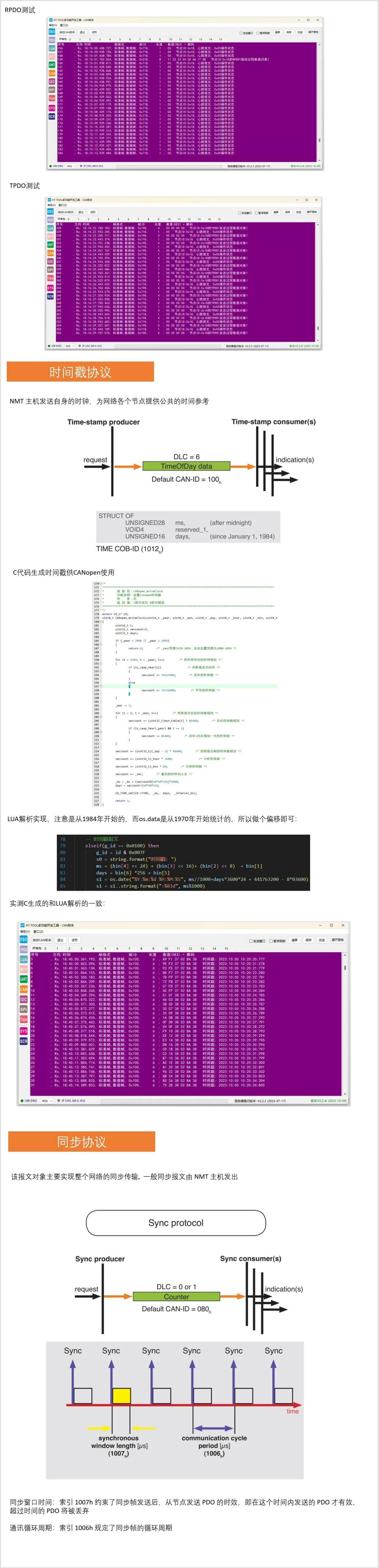Select the LUA icon in the timestamp test window

click(x=23, y=959)
